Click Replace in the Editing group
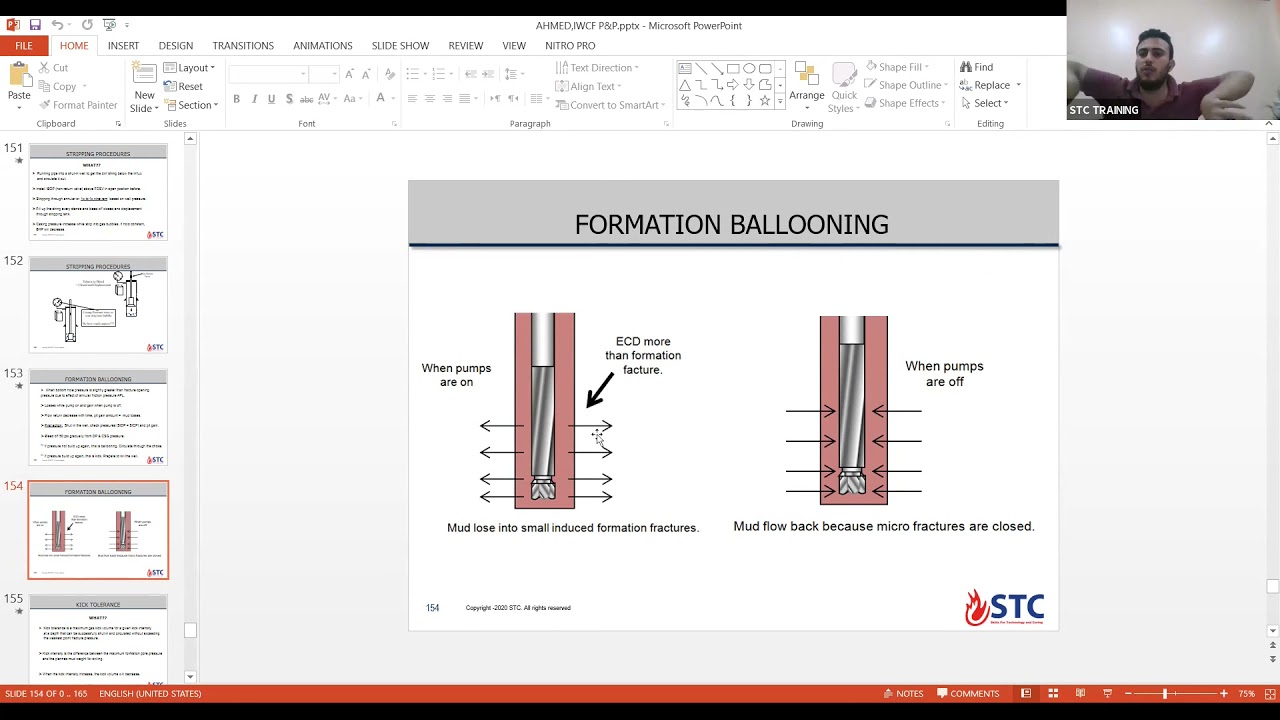This screenshot has height=720, width=1280. point(985,85)
